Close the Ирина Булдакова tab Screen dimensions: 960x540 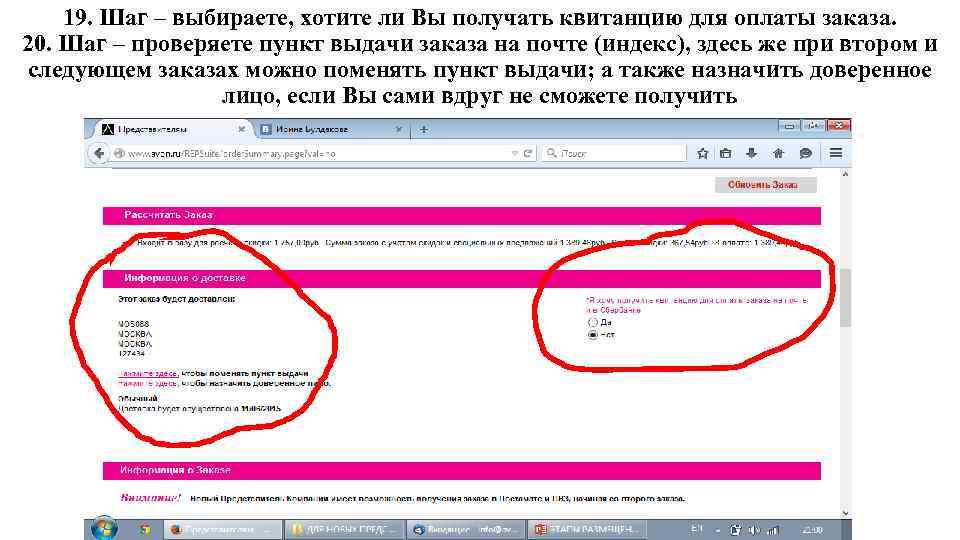coord(399,129)
